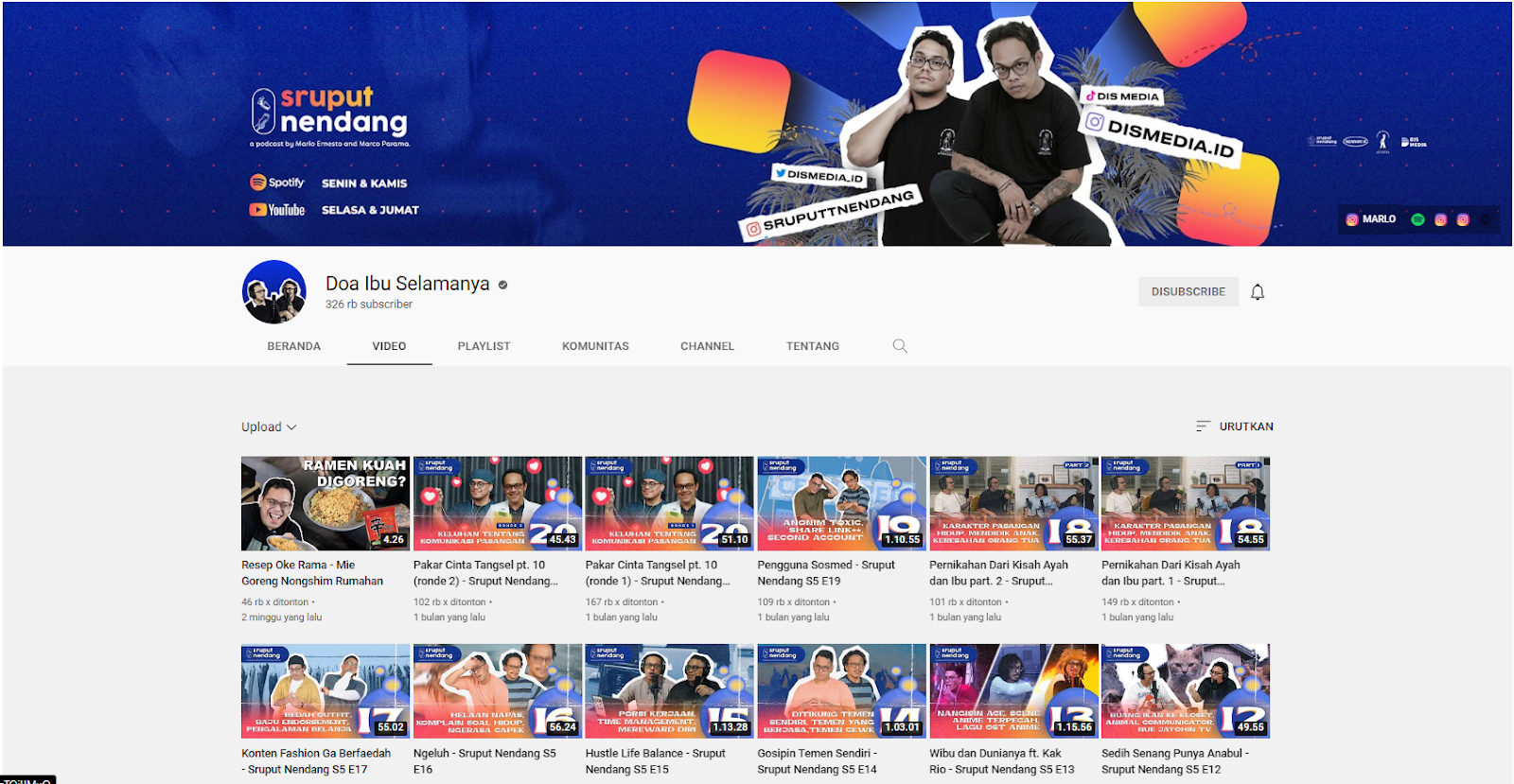The image size is (1514, 784).
Task: Play the episode 13 thumbnail with 1.15.56 duration
Action: (1013, 691)
